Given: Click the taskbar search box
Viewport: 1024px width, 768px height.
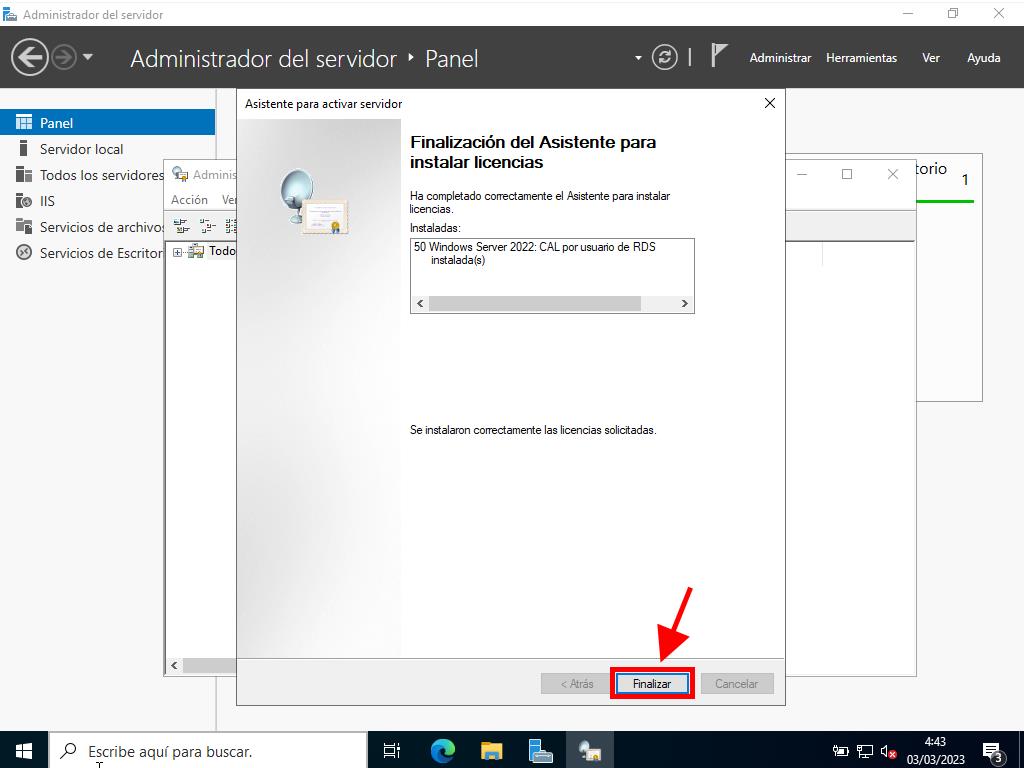Looking at the screenshot, I should click(208, 750).
